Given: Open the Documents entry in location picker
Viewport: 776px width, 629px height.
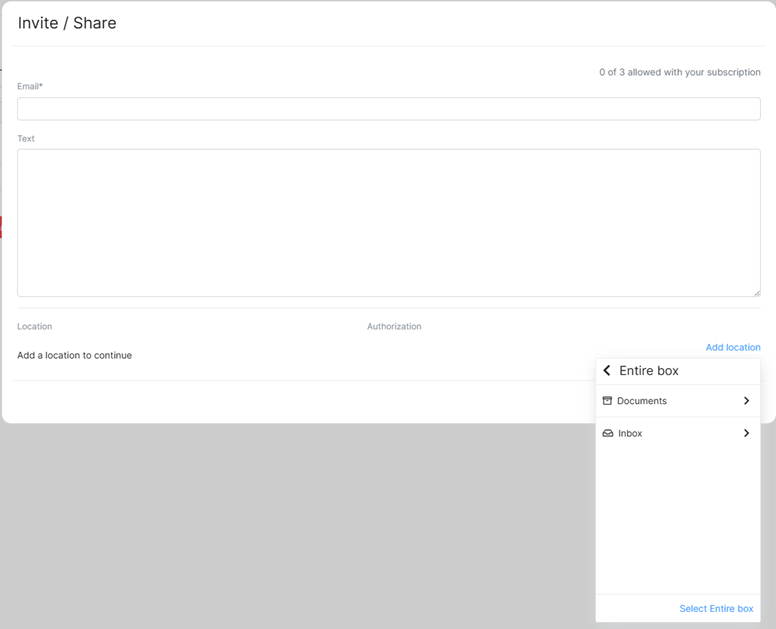Looking at the screenshot, I should (678, 401).
